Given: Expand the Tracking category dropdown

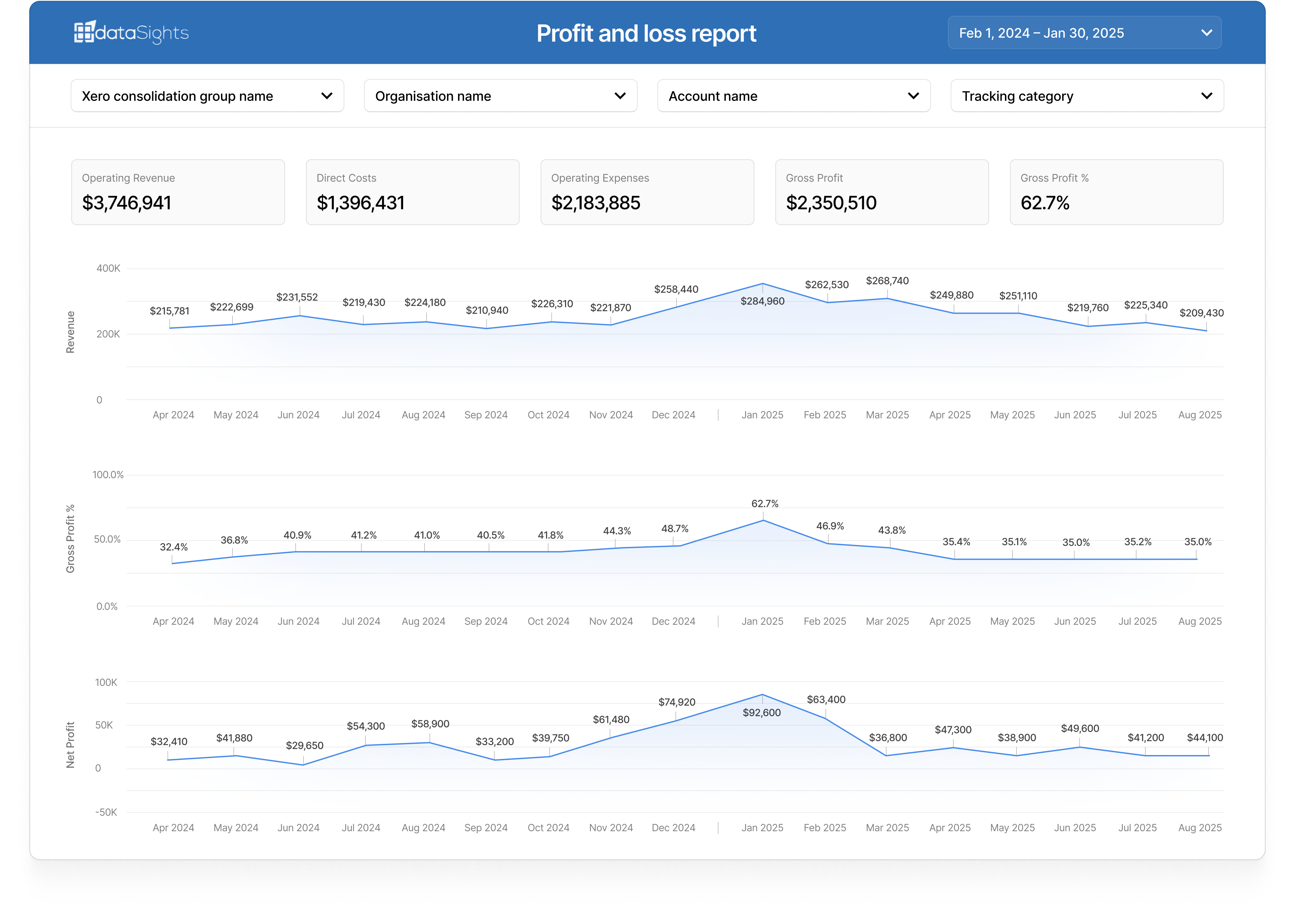Looking at the screenshot, I should click(1087, 96).
